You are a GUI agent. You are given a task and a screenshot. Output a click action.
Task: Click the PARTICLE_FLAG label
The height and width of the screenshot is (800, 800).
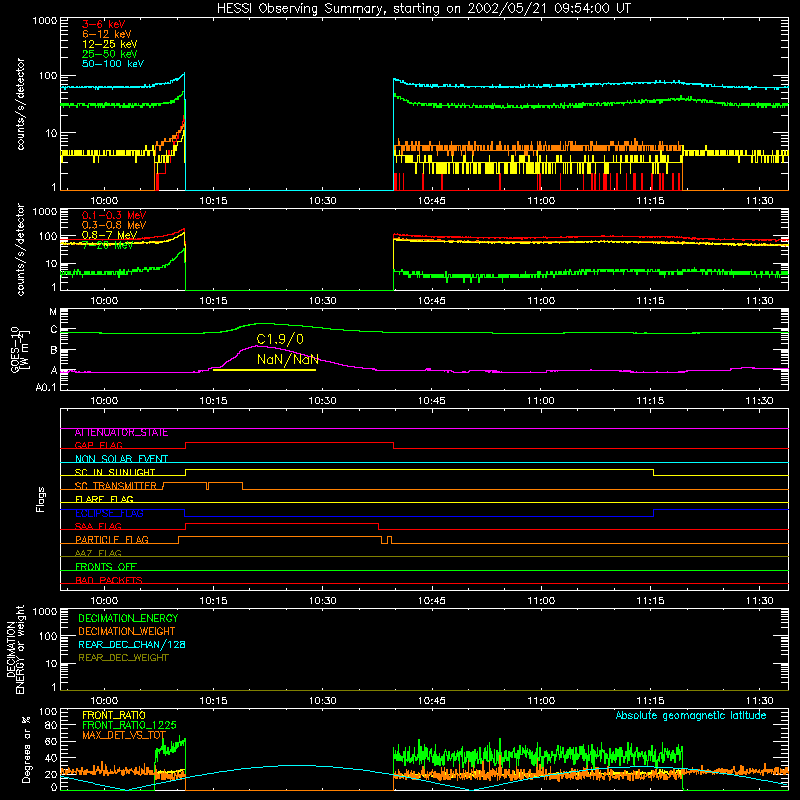[x=112, y=540]
